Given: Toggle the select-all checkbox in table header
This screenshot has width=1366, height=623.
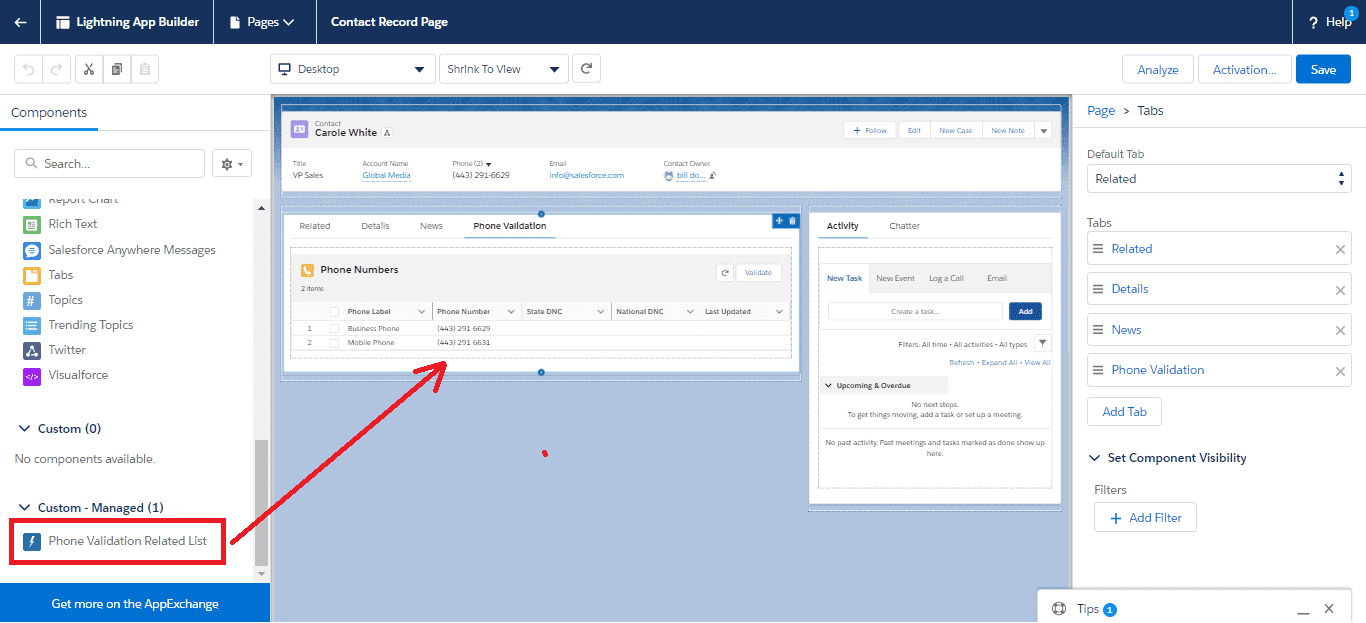Looking at the screenshot, I should (x=334, y=312).
